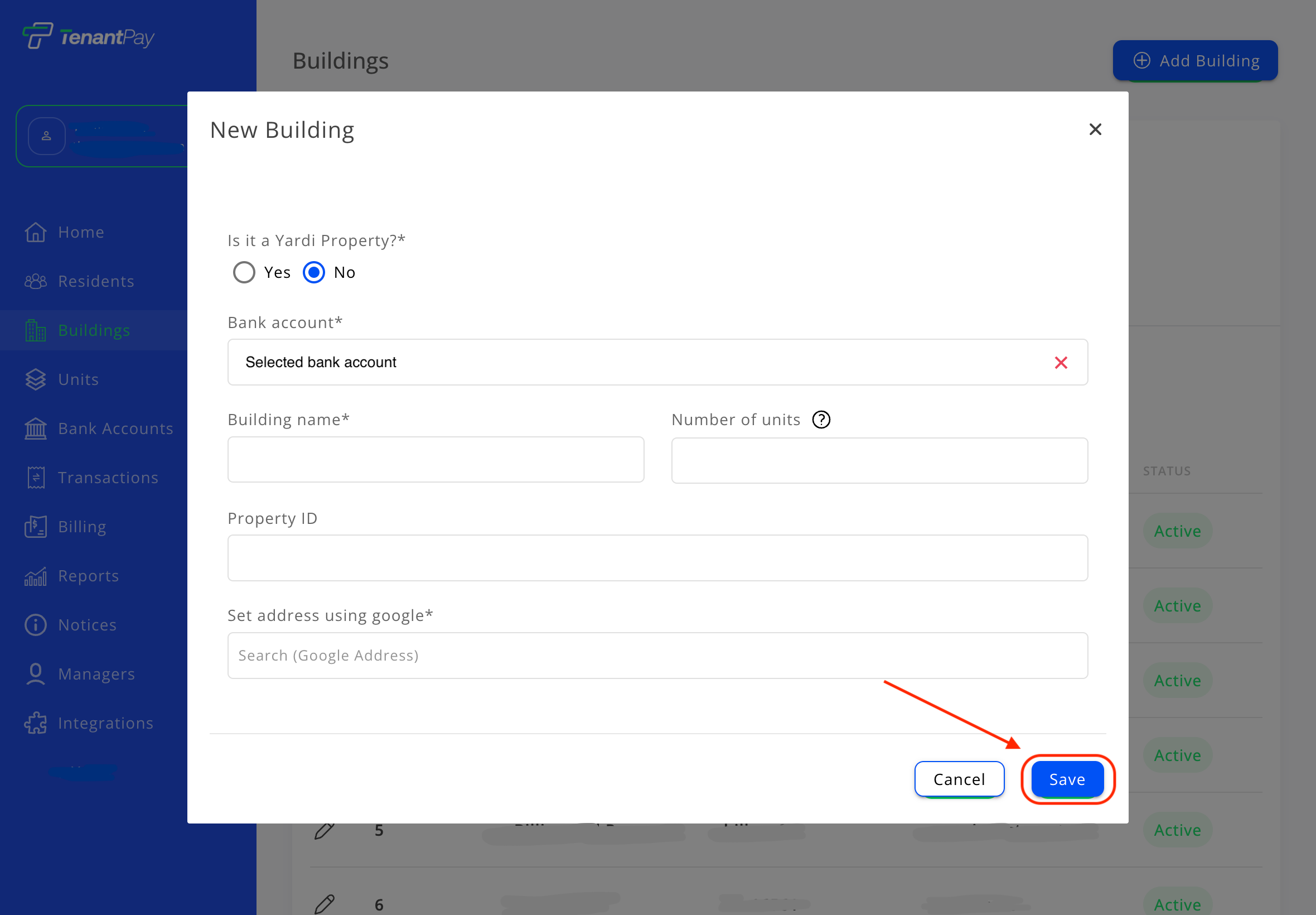
Task: Open Bank Accounts bank building icon
Action: [x=36, y=429]
